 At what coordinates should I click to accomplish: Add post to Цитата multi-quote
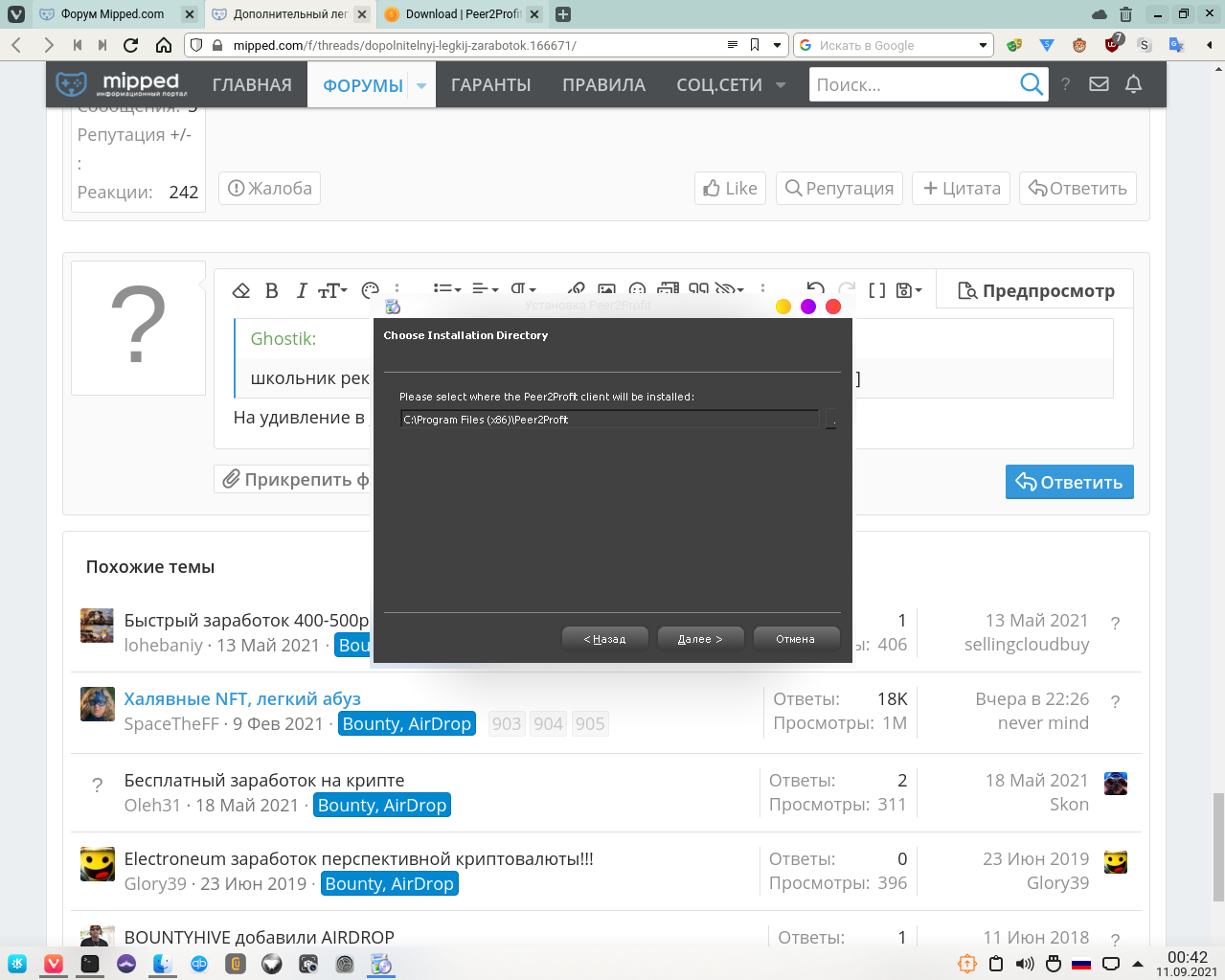click(962, 188)
